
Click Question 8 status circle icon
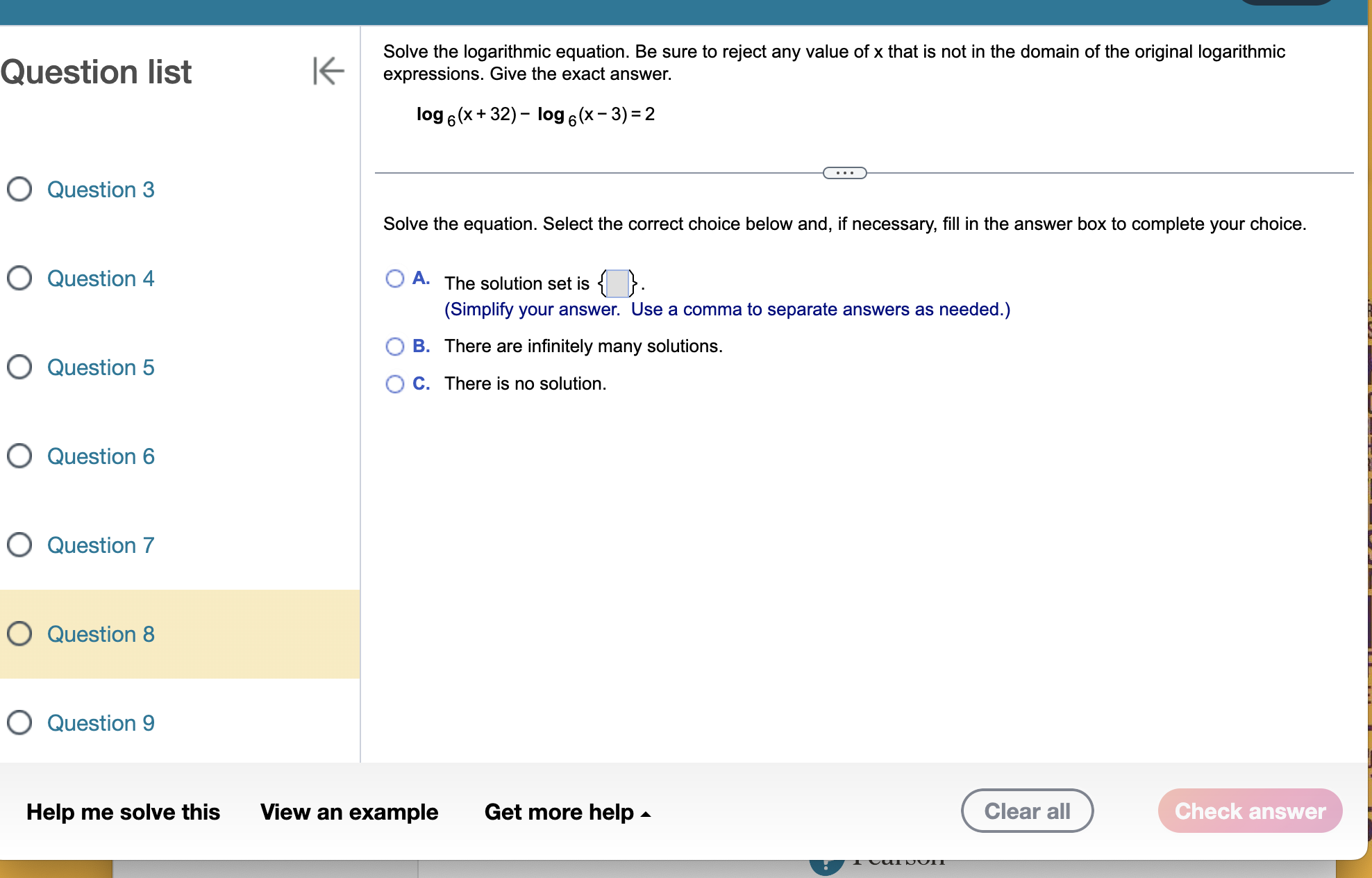[x=19, y=633]
